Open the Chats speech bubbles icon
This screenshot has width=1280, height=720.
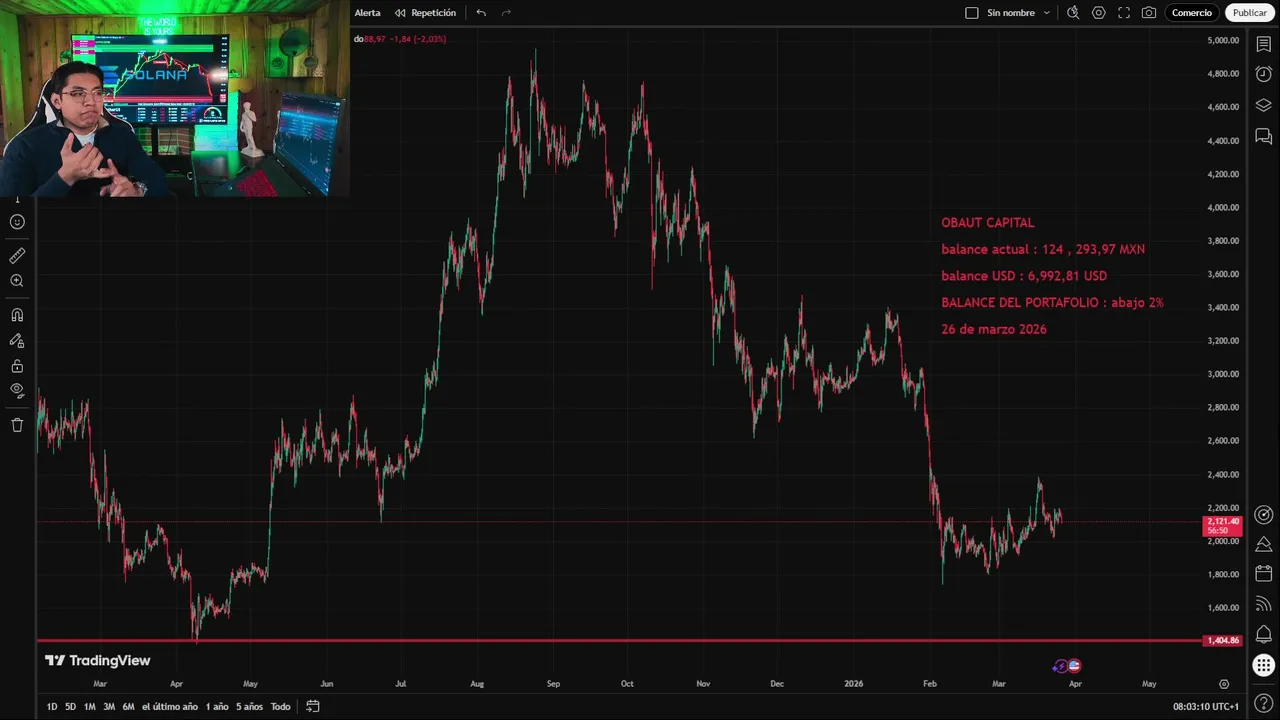(1264, 136)
